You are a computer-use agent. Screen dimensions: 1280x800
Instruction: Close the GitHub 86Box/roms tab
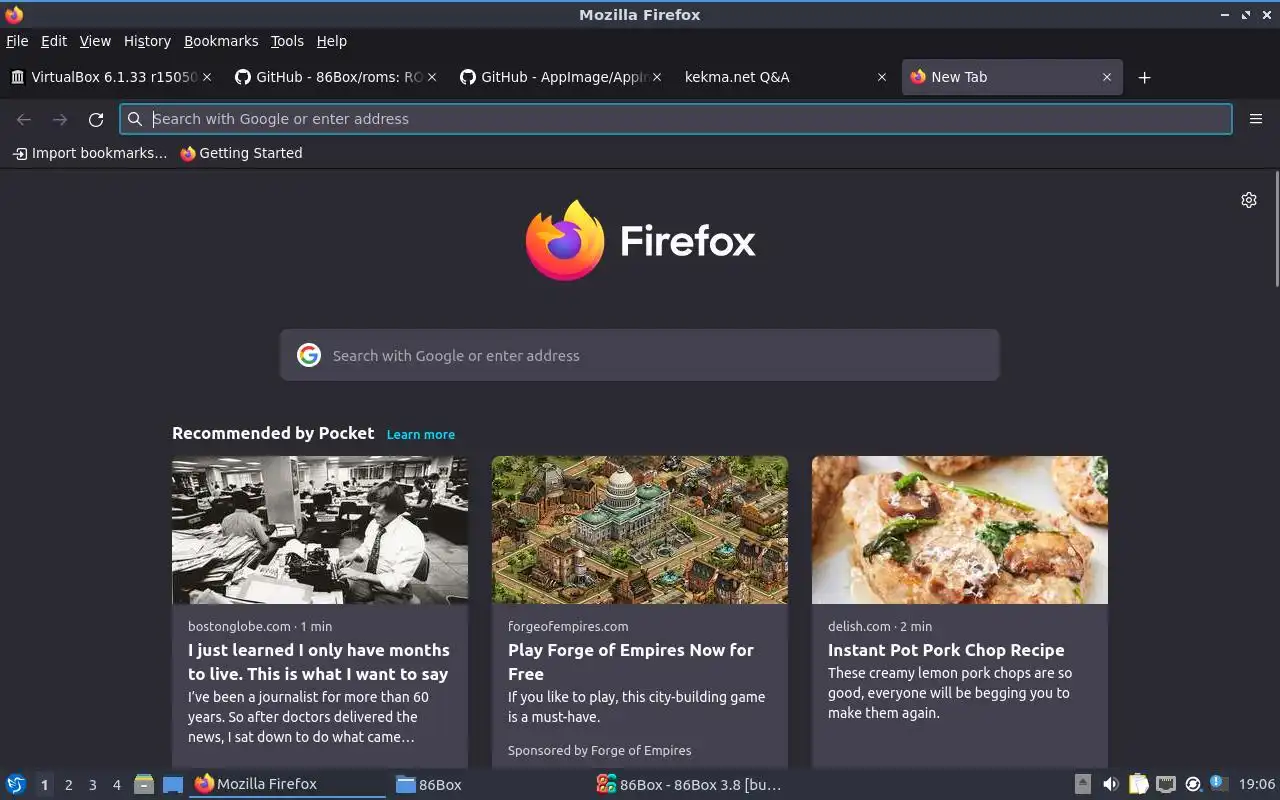pos(432,77)
